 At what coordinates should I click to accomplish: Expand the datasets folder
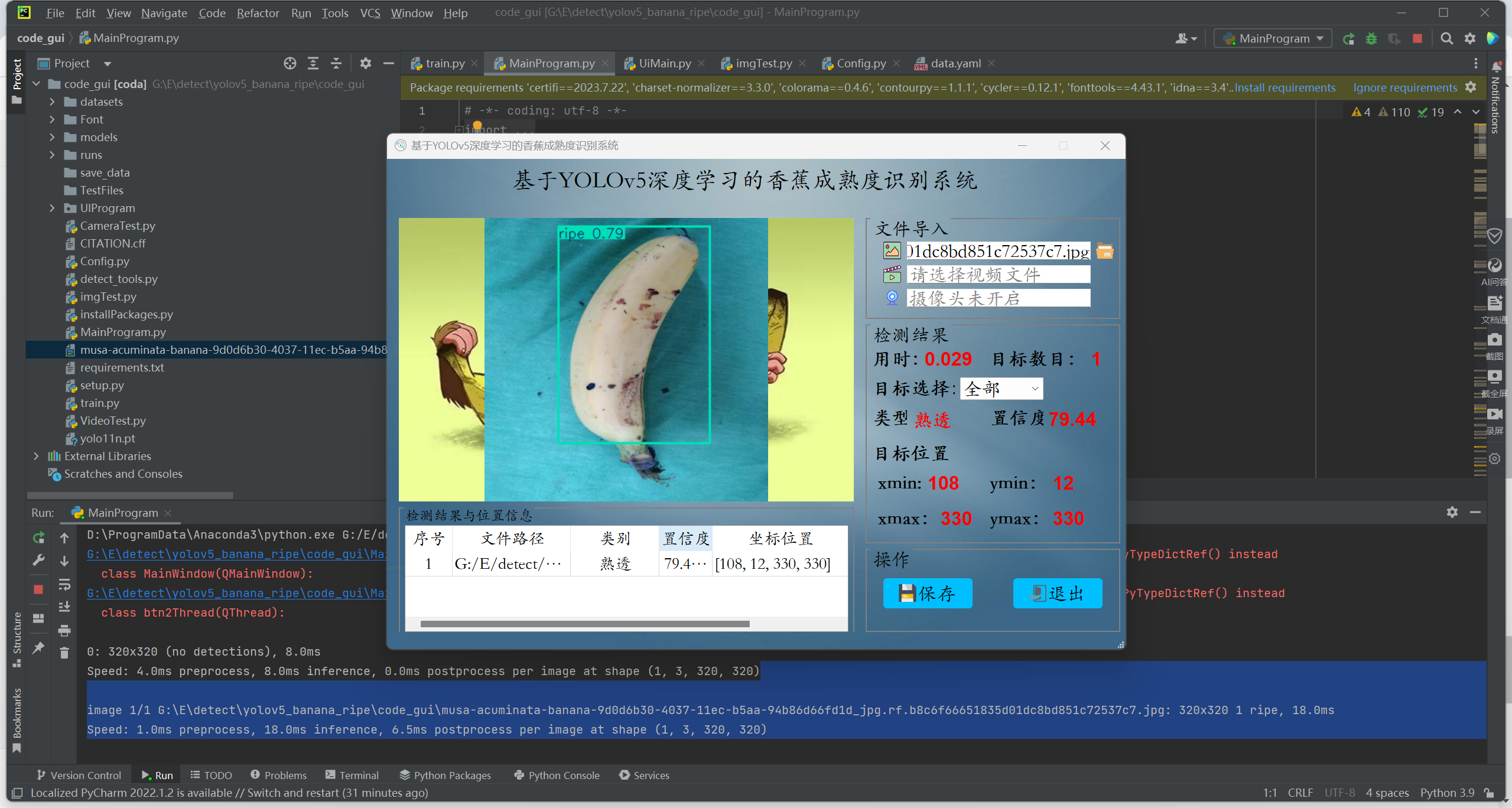tap(52, 102)
